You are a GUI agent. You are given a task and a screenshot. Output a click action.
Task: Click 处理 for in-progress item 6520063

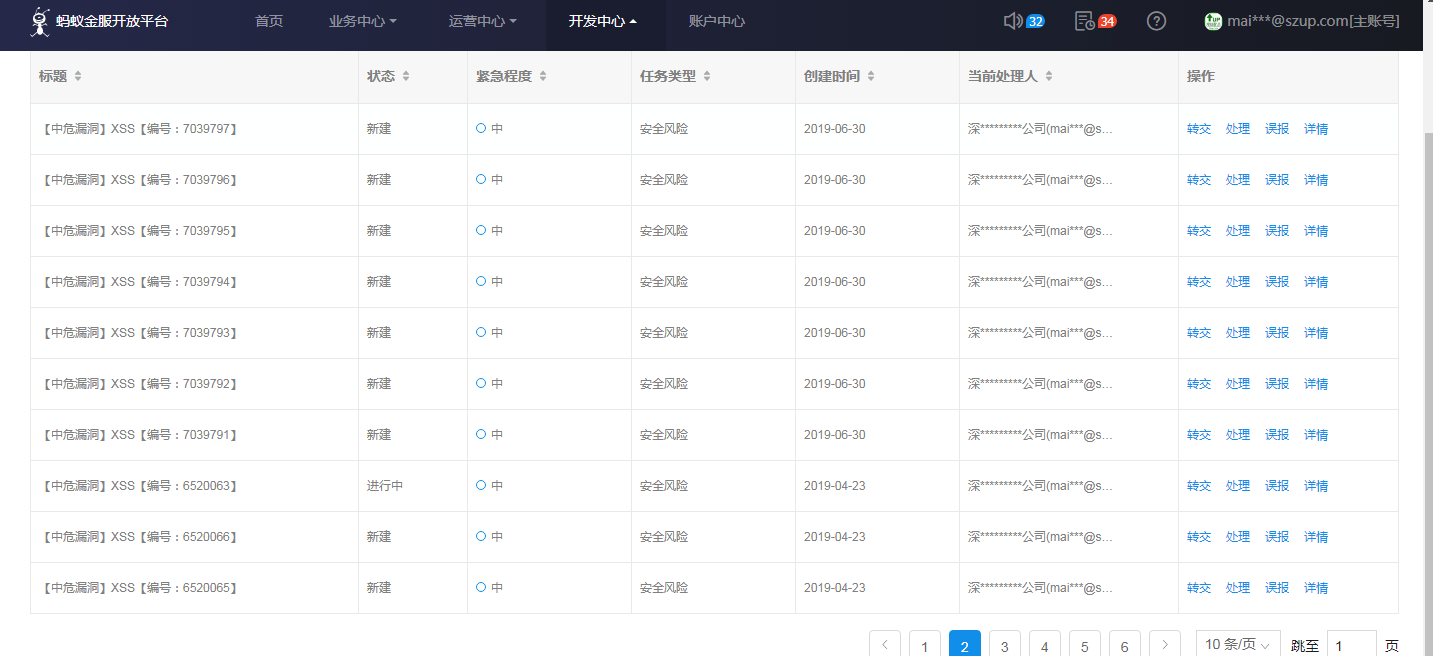[1238, 486]
